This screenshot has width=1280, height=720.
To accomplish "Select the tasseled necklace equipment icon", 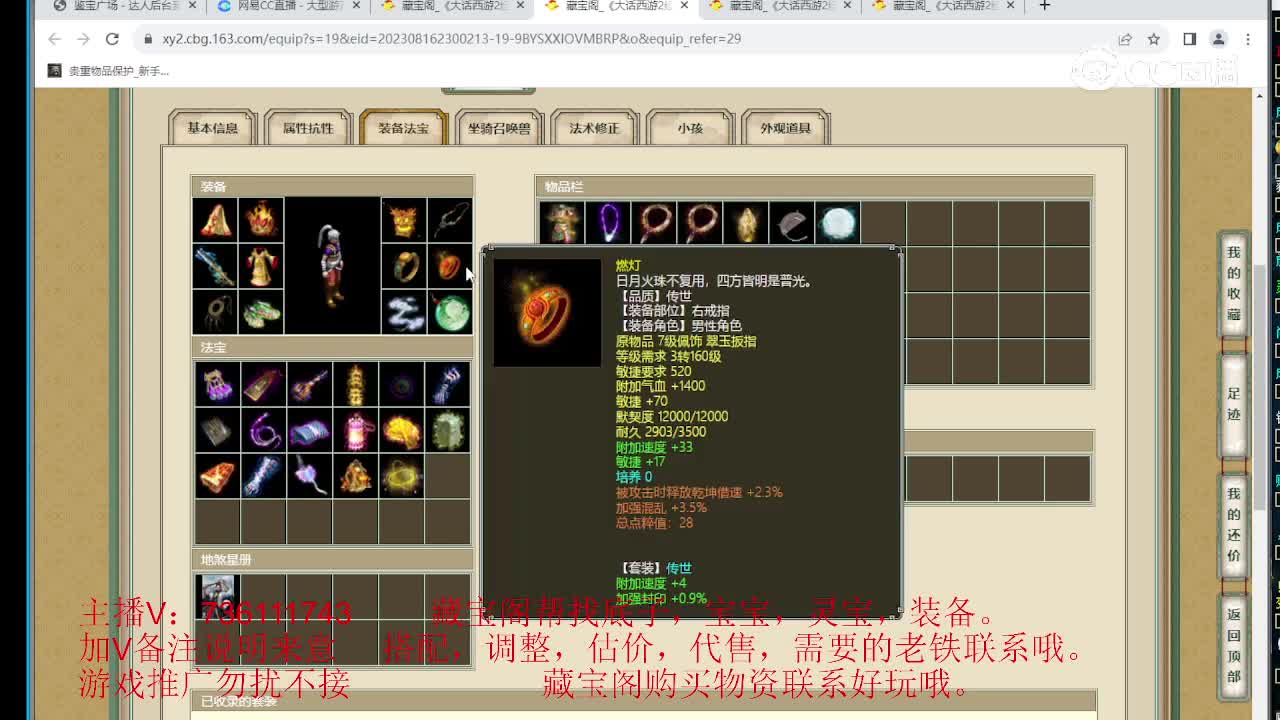I will coord(215,312).
